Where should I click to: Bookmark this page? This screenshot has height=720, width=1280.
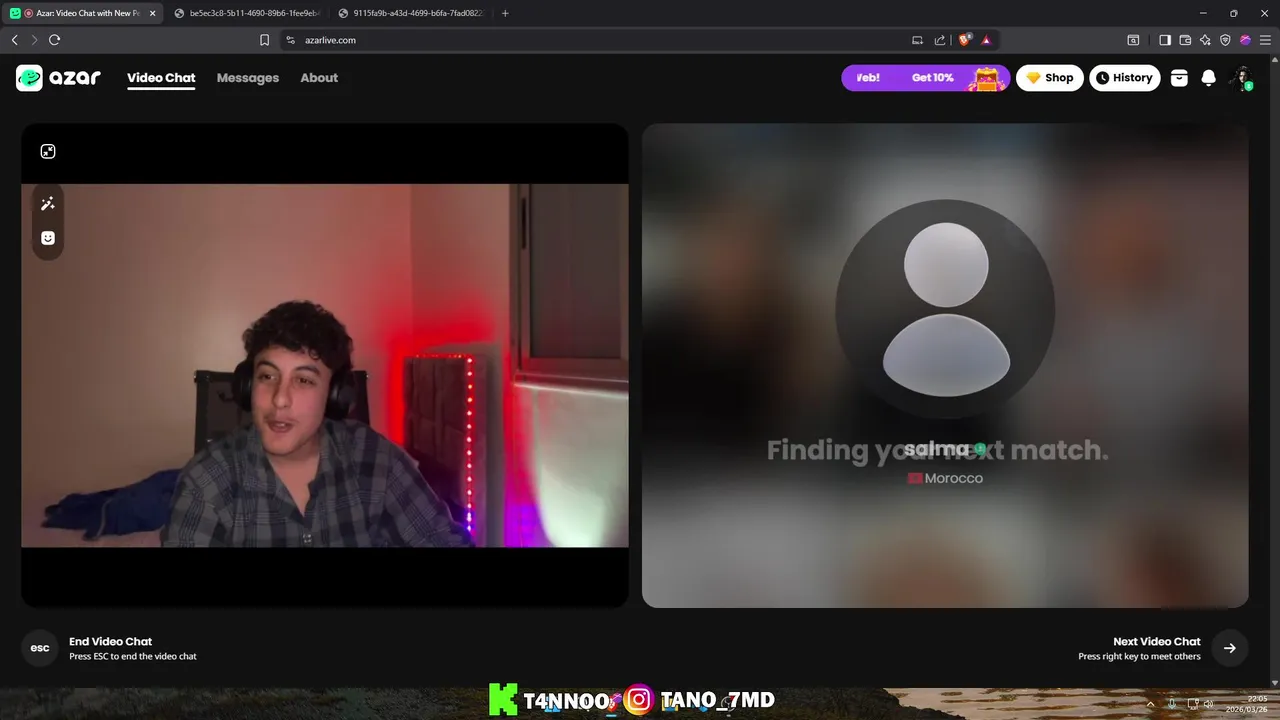264,40
